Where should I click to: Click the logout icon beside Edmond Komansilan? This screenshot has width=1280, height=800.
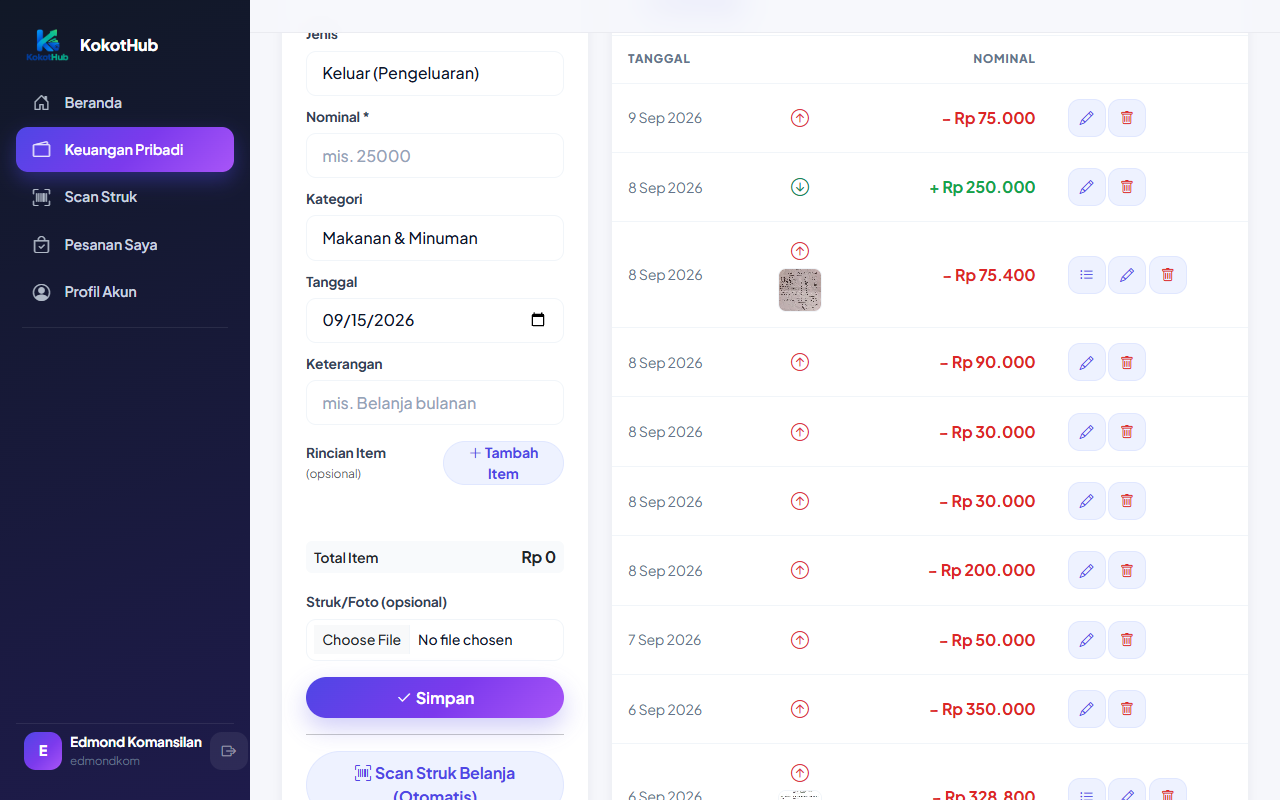[x=228, y=751]
